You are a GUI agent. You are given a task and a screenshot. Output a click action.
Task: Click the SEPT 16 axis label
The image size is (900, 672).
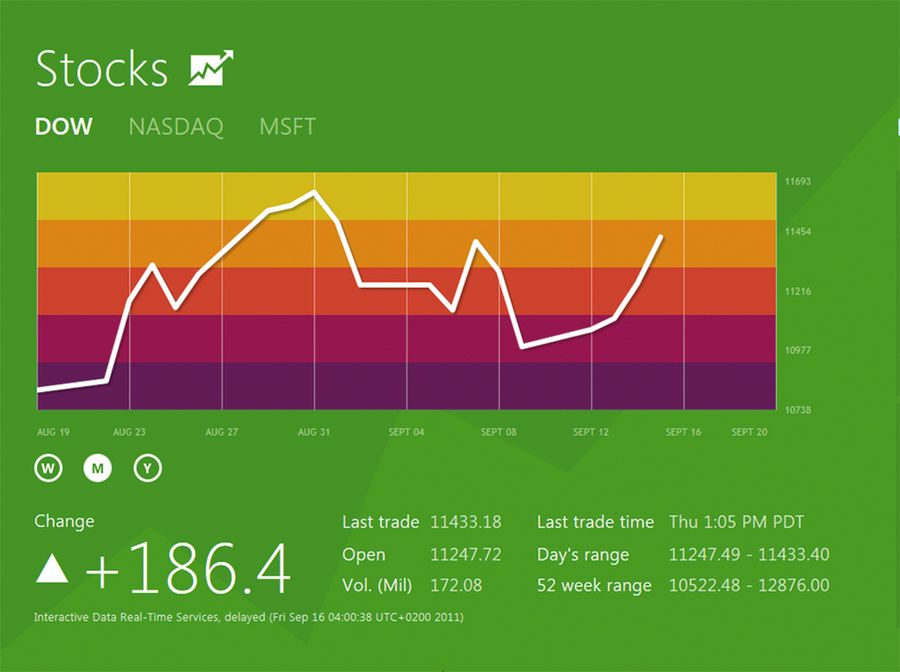[x=683, y=432]
